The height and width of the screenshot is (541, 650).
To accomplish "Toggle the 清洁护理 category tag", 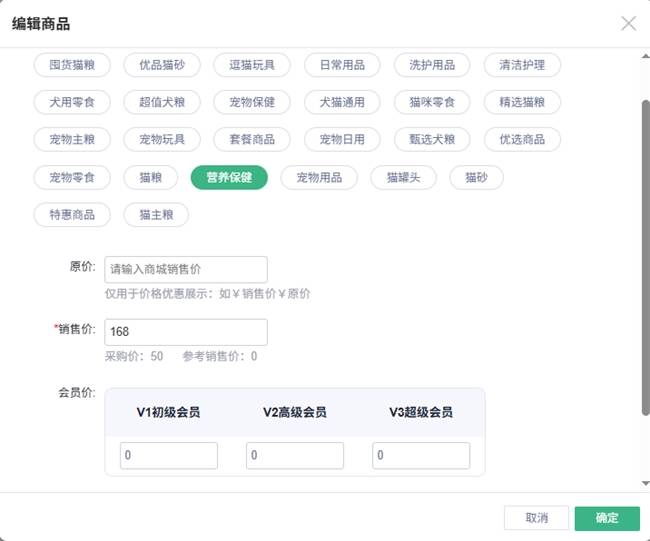I will click(522, 65).
